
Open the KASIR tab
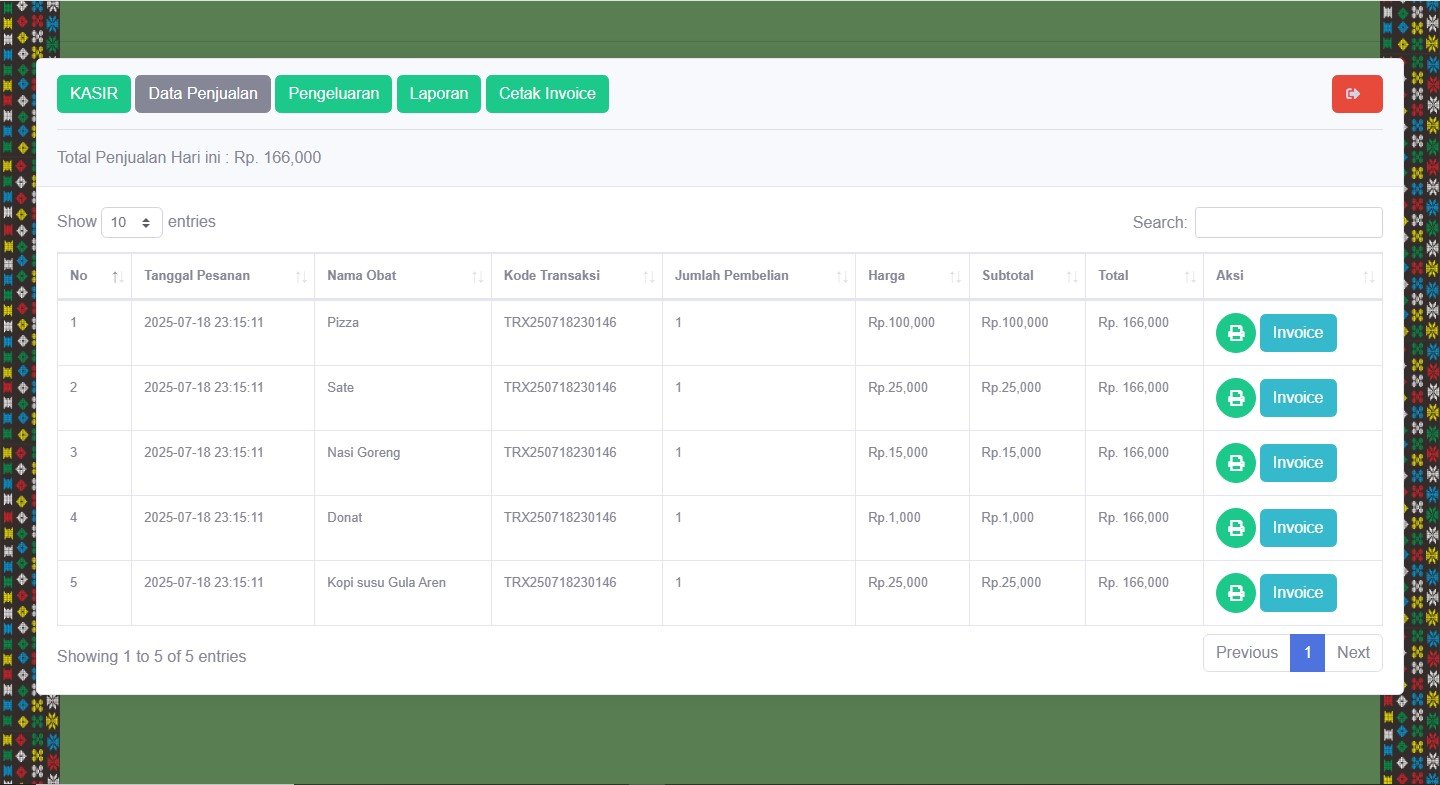[94, 94]
